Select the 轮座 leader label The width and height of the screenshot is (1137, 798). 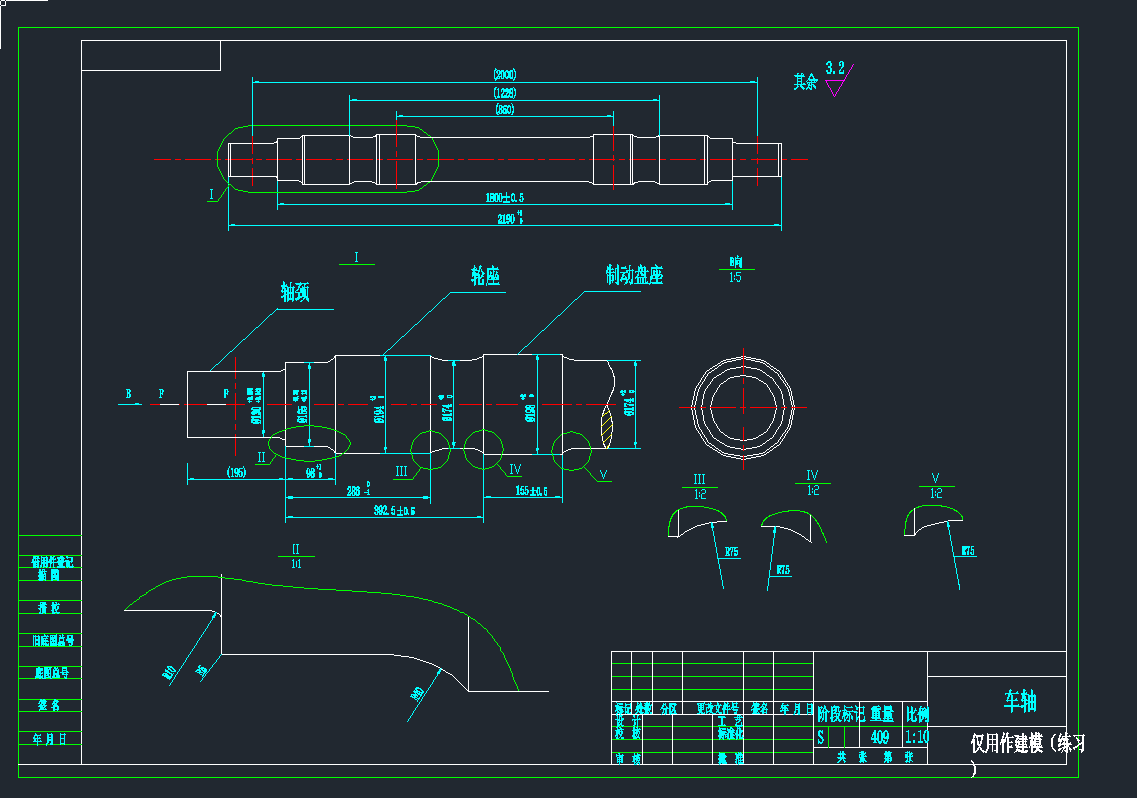(x=485, y=276)
